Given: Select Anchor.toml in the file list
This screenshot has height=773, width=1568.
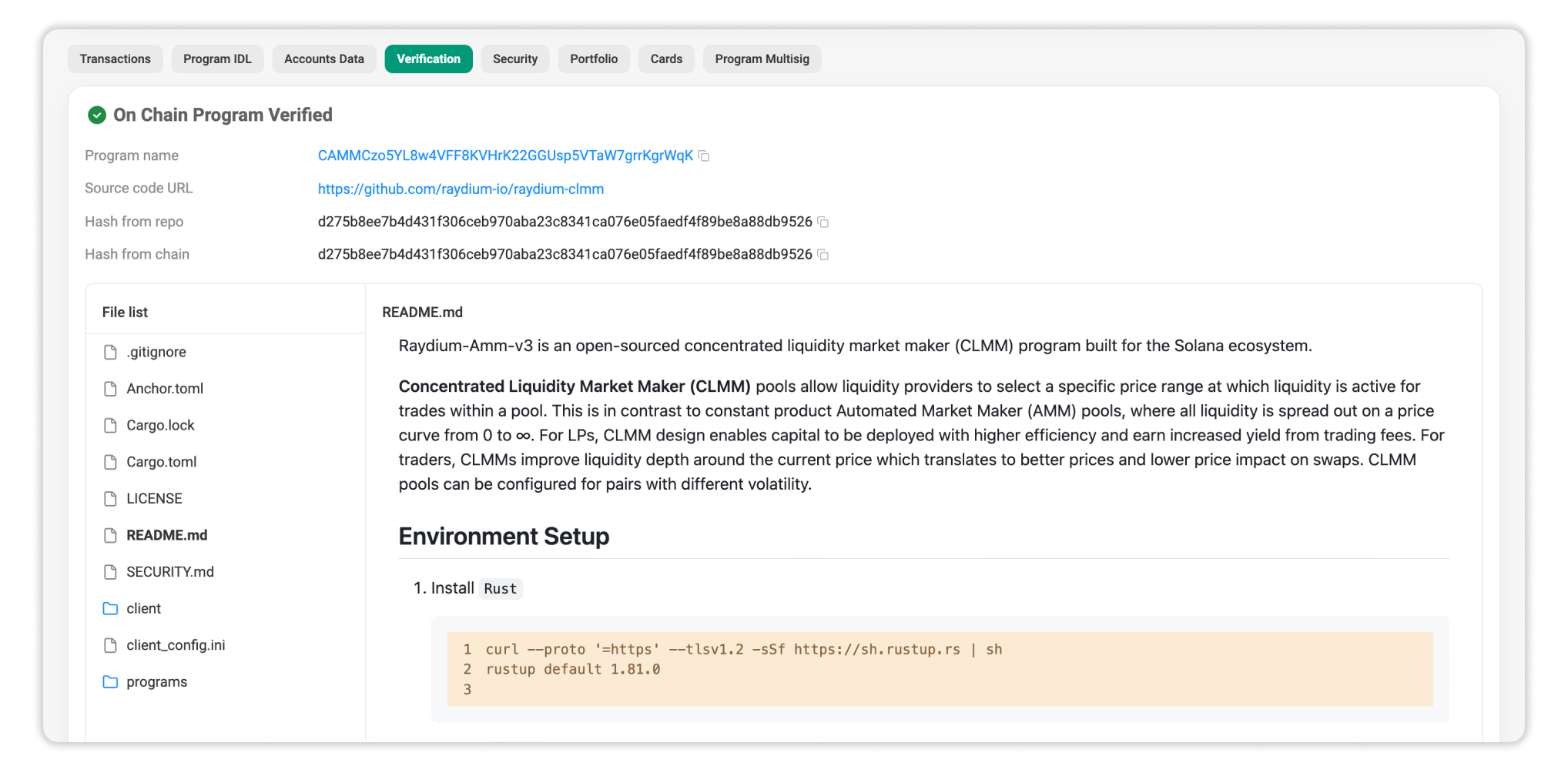Looking at the screenshot, I should (x=165, y=389).
